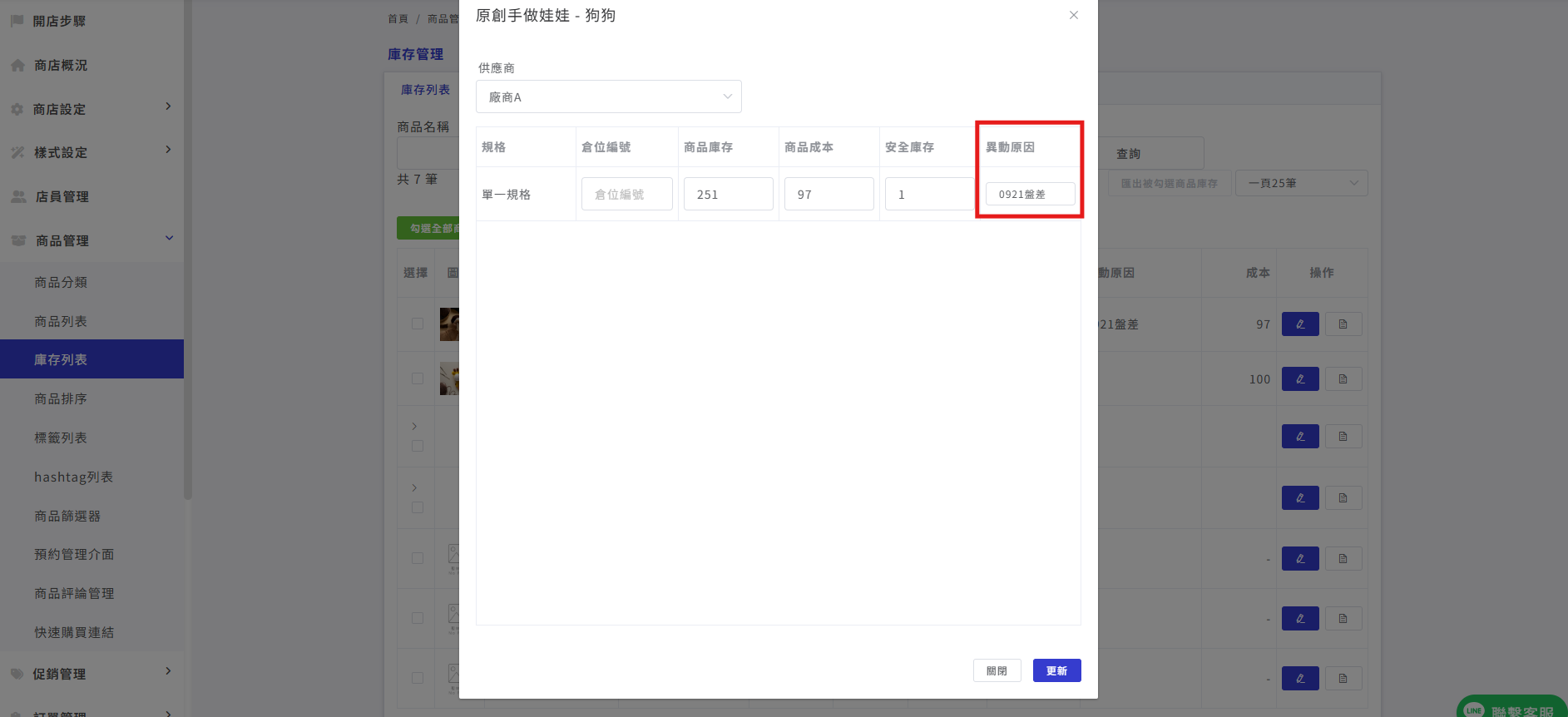1568x717 pixels.
Task: Click the 異動原因 field showing 0921盤差
Action: 1031,194
